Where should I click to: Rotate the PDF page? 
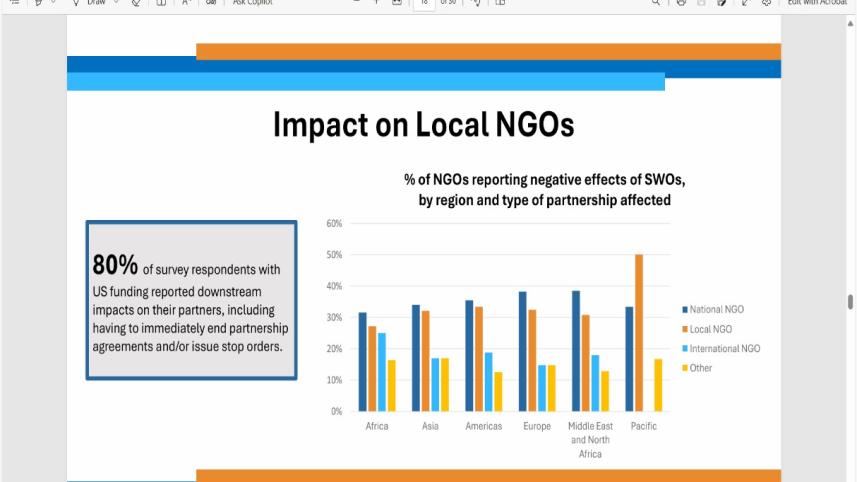click(x=478, y=3)
